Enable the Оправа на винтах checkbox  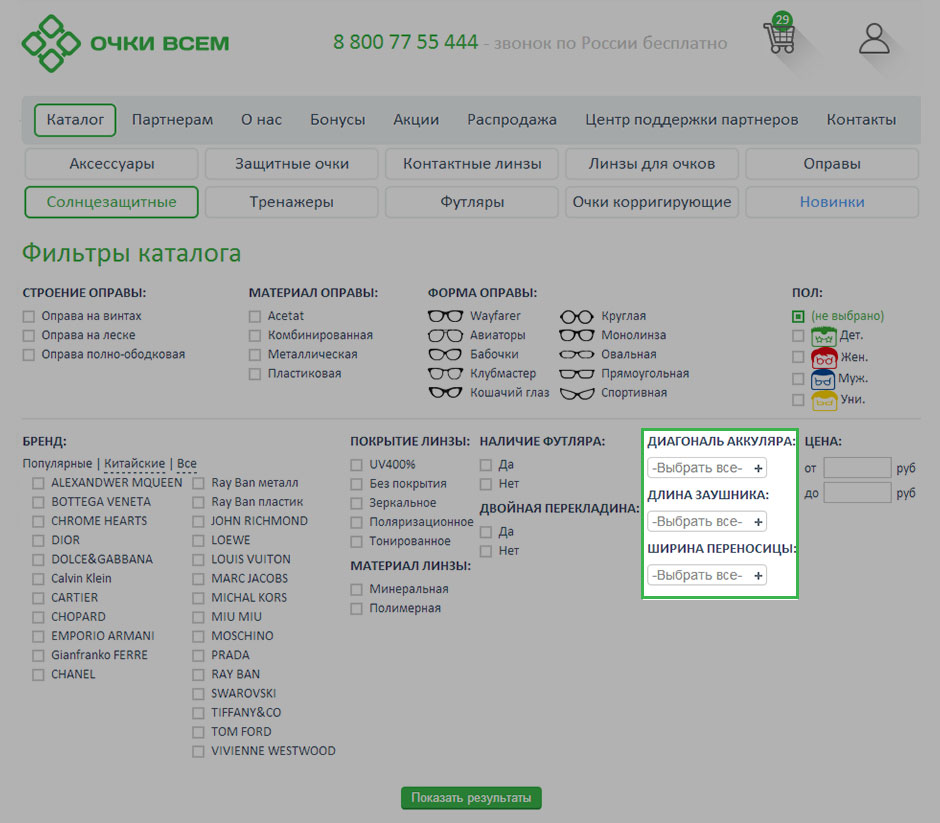pyautogui.click(x=29, y=317)
